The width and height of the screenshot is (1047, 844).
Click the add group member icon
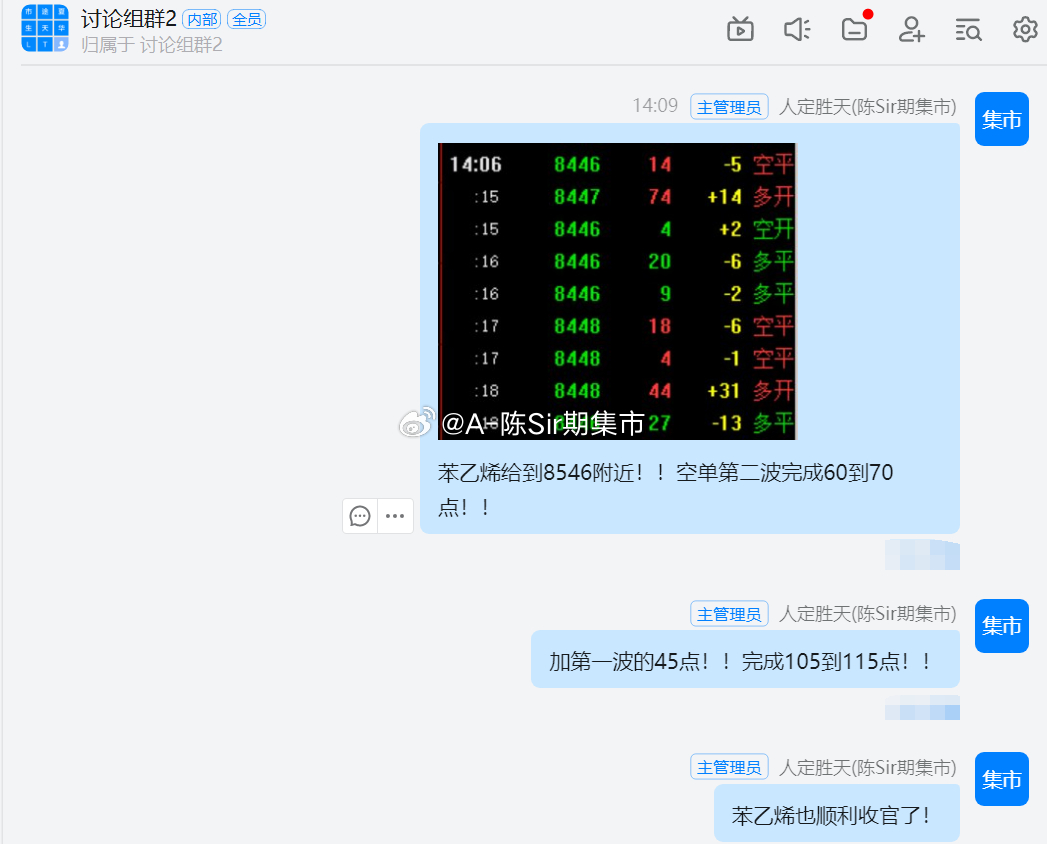click(911, 30)
